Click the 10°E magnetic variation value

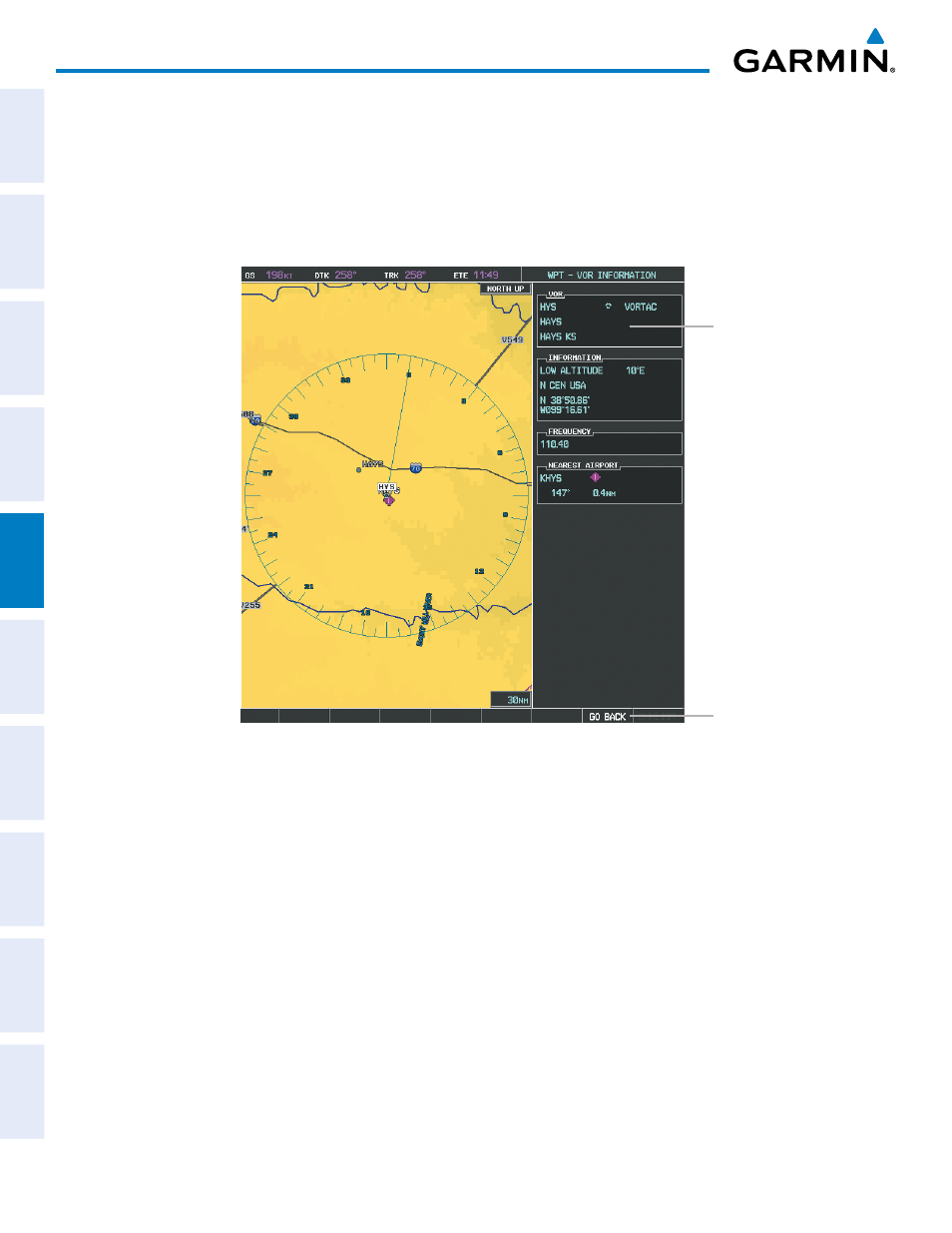click(x=636, y=371)
